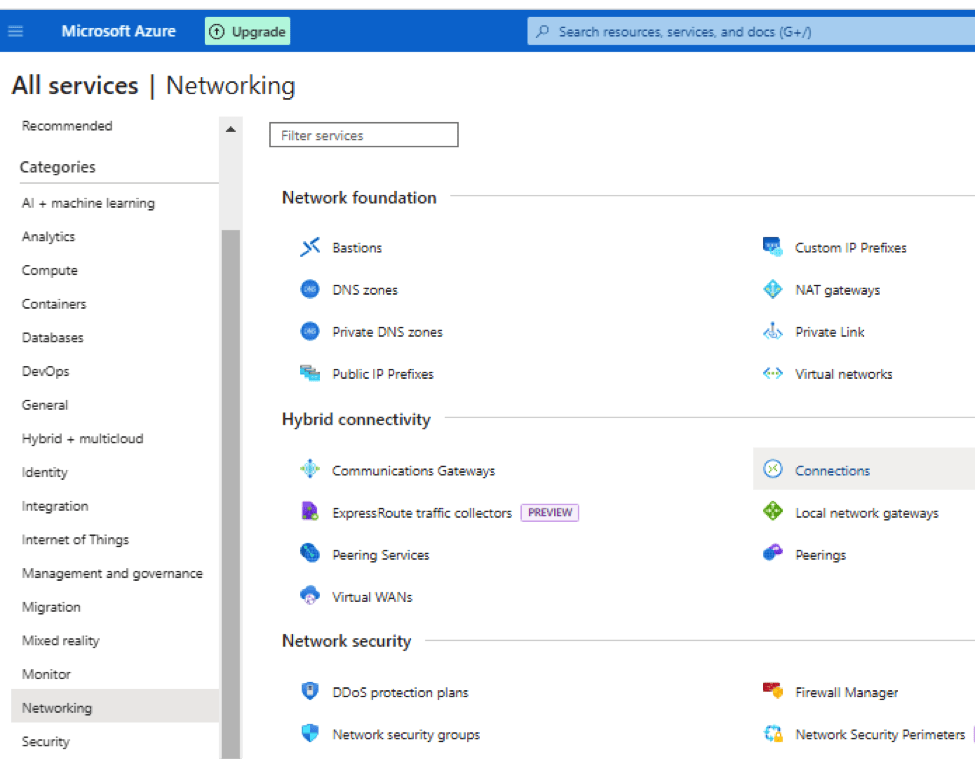Open the Connections service link
The image size is (975, 759).
(832, 471)
